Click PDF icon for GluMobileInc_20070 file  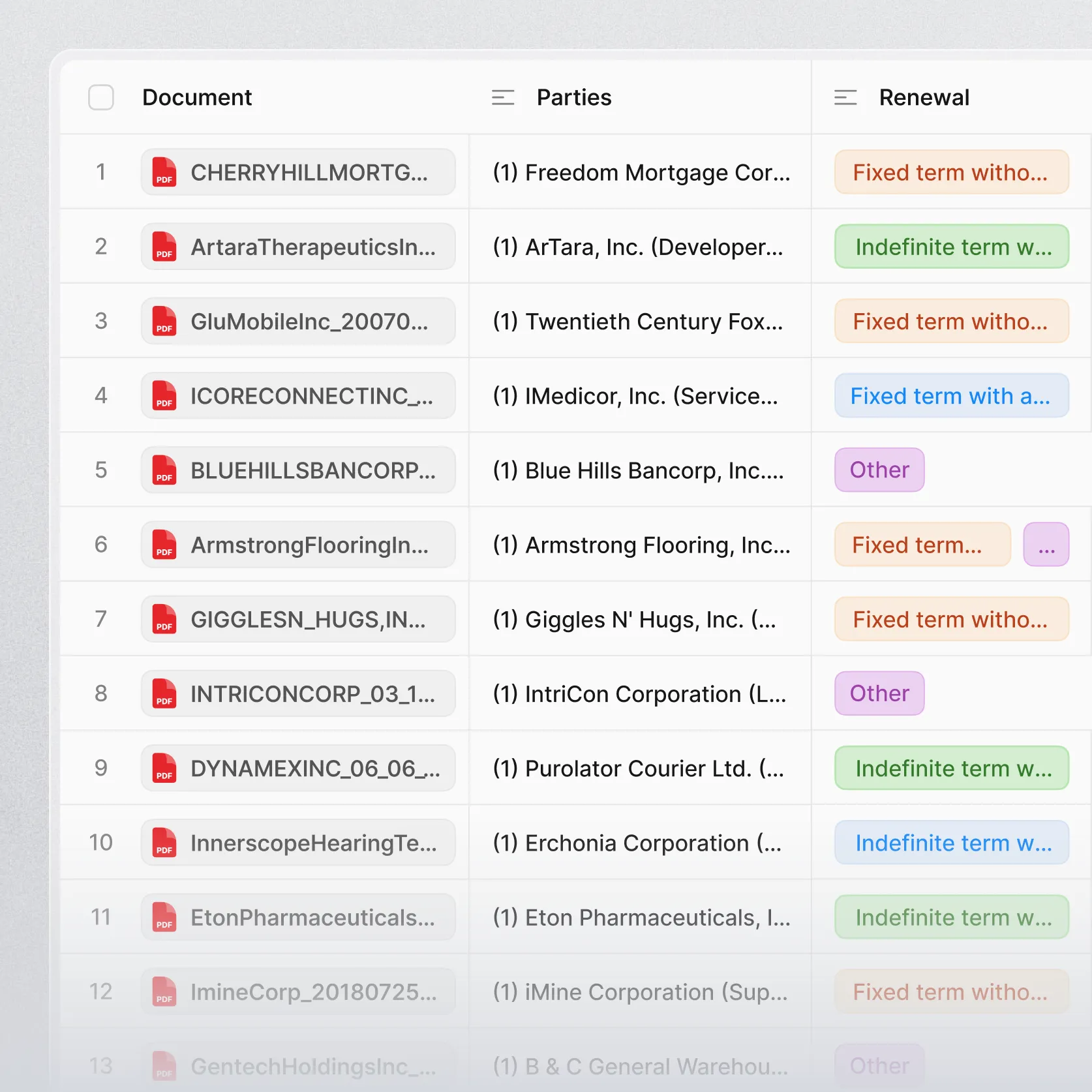coord(164,321)
